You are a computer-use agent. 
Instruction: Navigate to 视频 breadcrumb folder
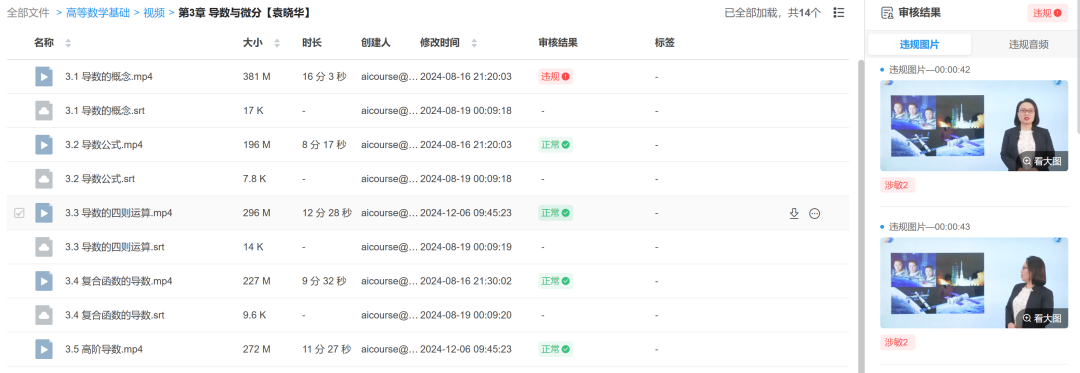point(154,12)
